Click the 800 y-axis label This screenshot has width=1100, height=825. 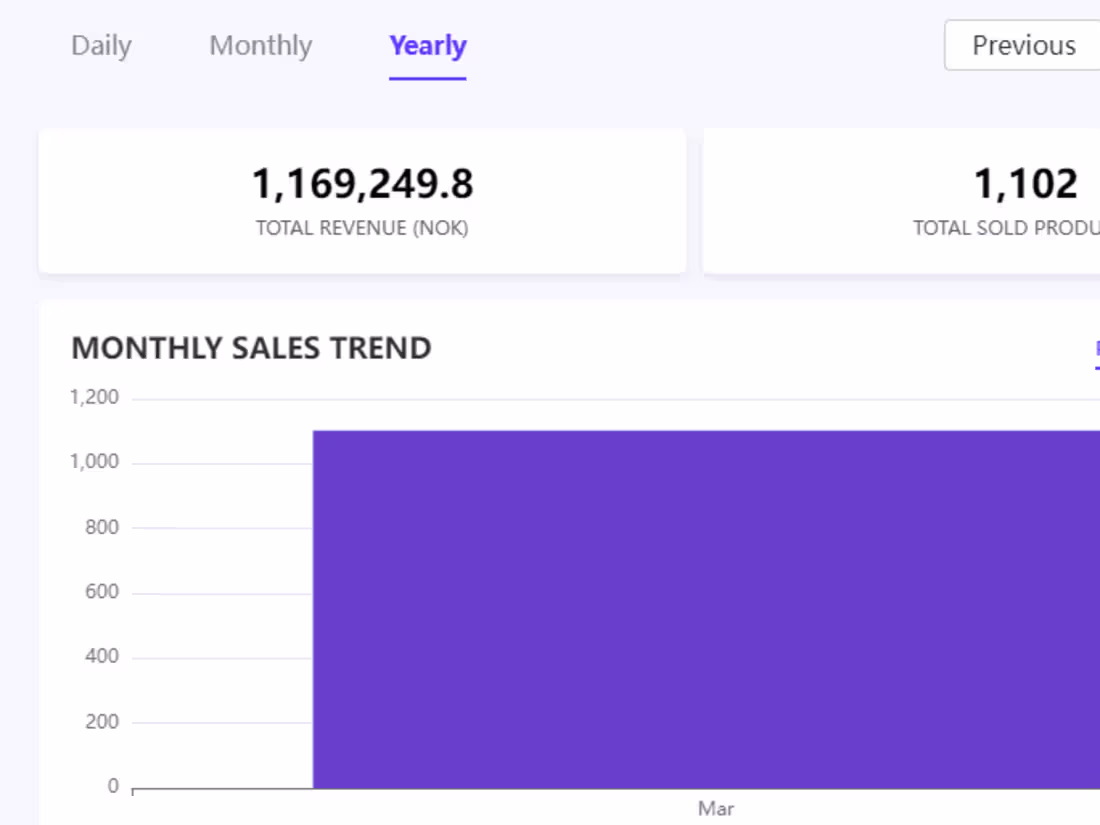pos(102,527)
